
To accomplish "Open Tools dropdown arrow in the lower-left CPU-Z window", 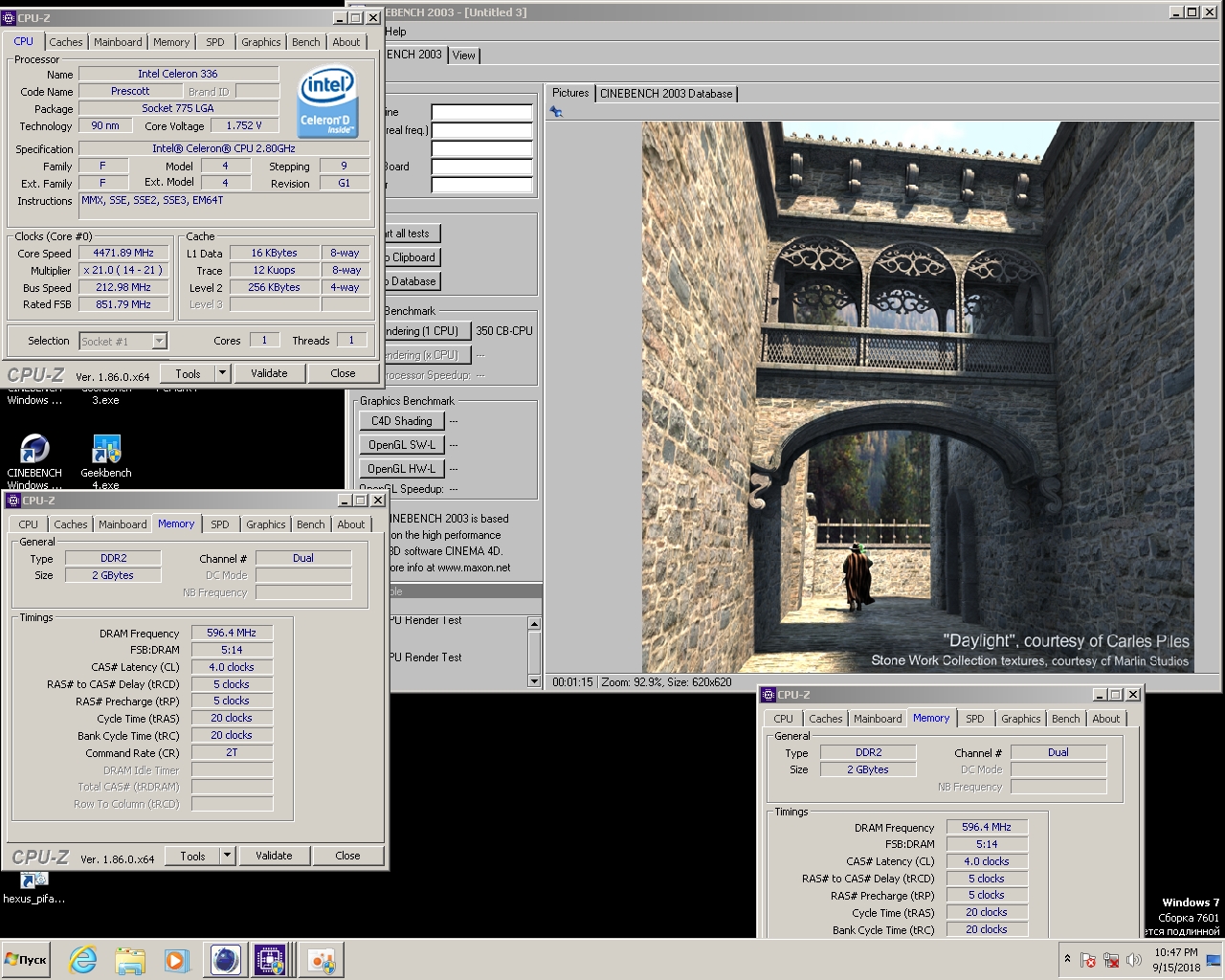I will [227, 856].
